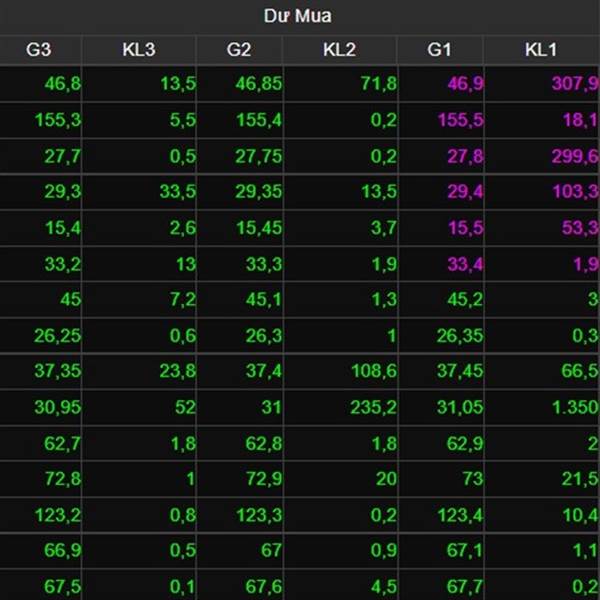
Task: Select the G2 price 27,75
Action: 259,156
